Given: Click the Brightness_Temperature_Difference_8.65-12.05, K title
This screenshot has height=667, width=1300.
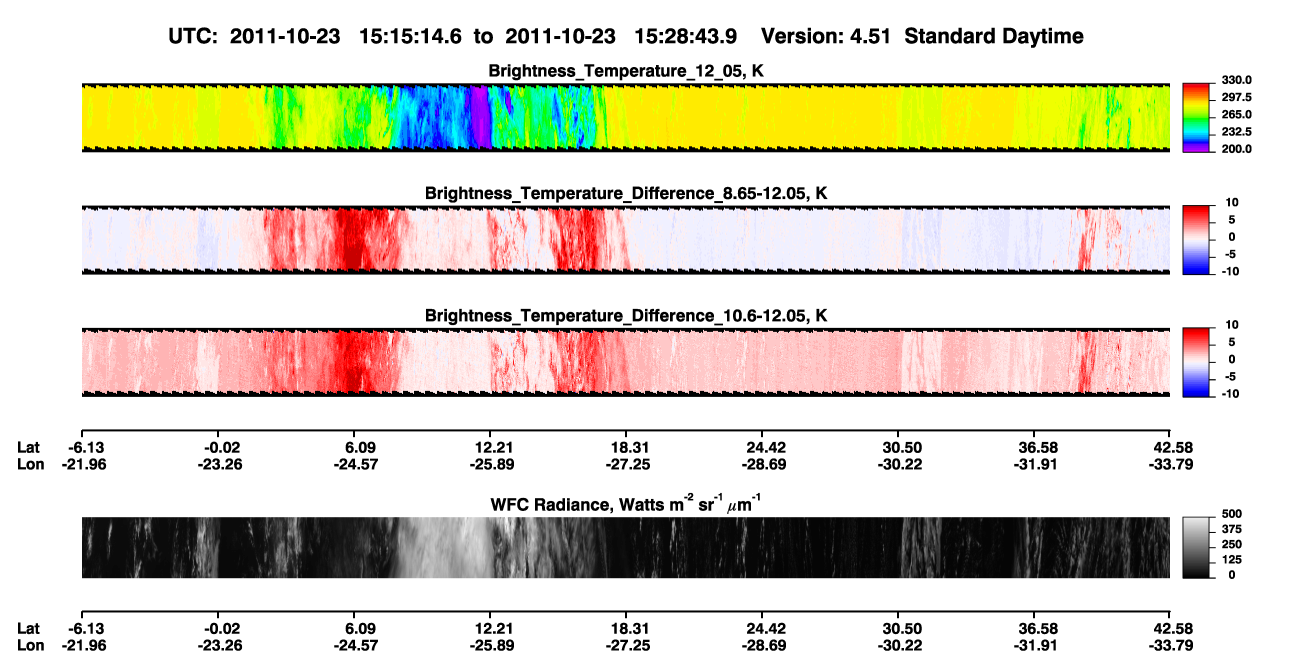Looking at the screenshot, I should coord(627,192).
